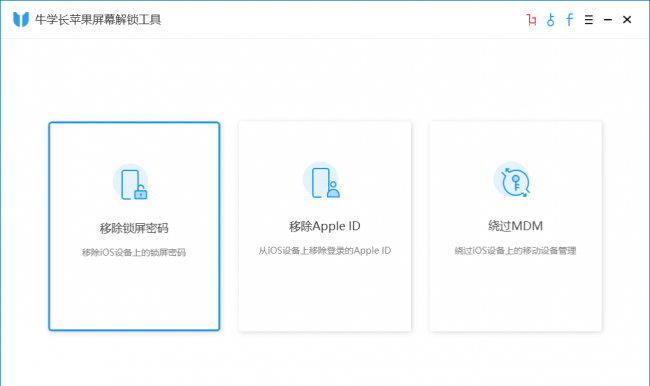Click the red shopping cart icon

point(531,19)
